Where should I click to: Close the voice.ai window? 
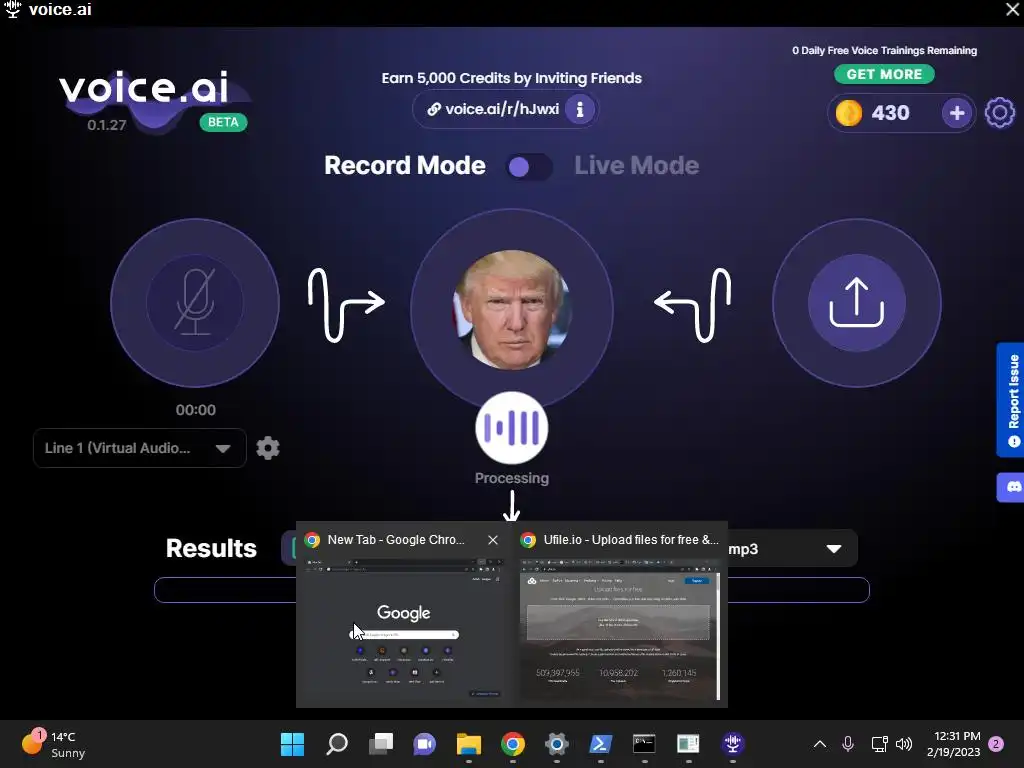(x=1011, y=9)
